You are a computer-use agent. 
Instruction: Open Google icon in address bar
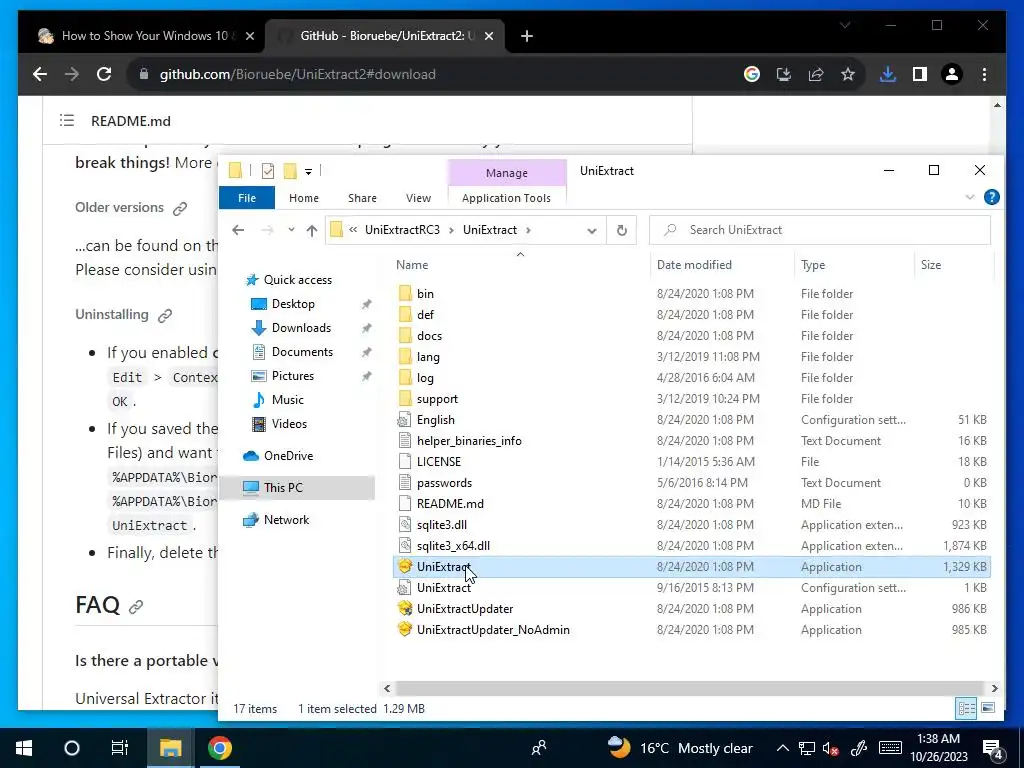(752, 74)
